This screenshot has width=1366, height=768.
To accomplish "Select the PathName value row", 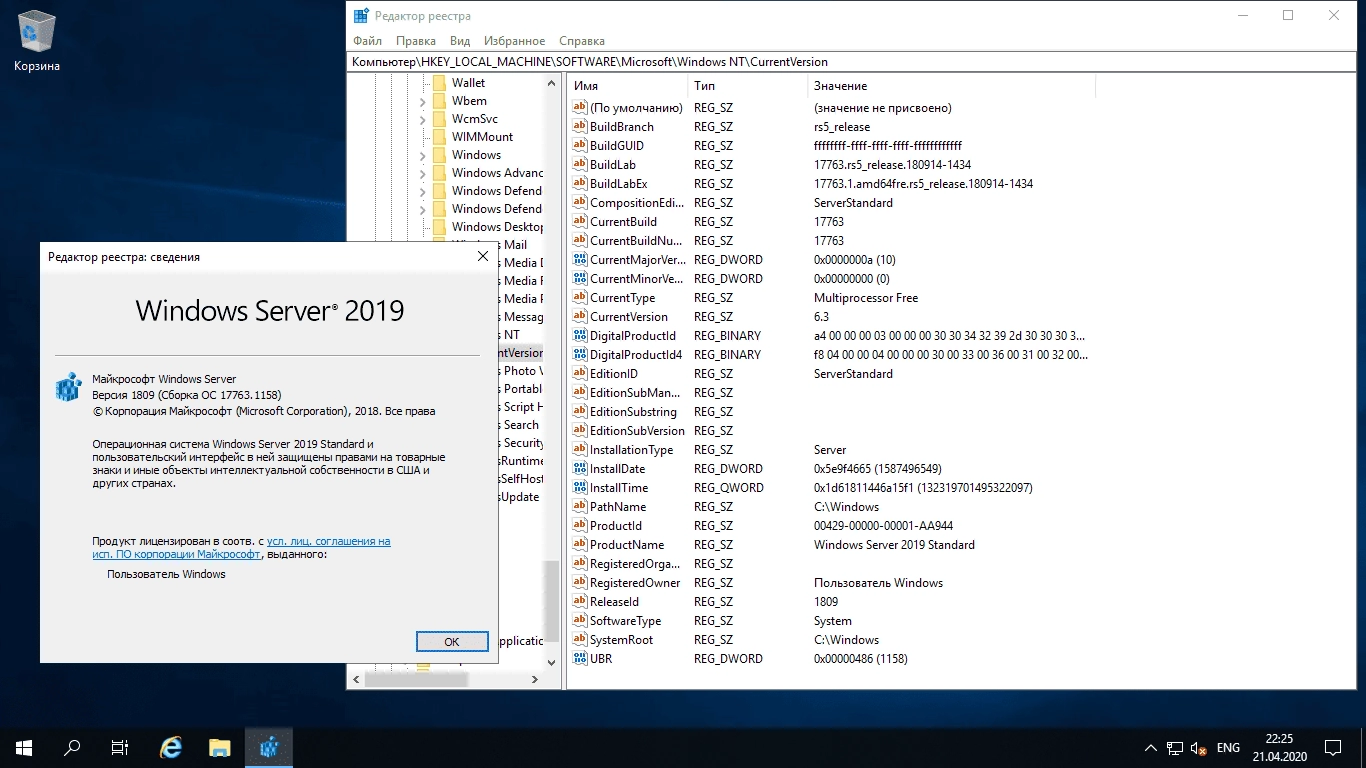I will tap(830, 507).
